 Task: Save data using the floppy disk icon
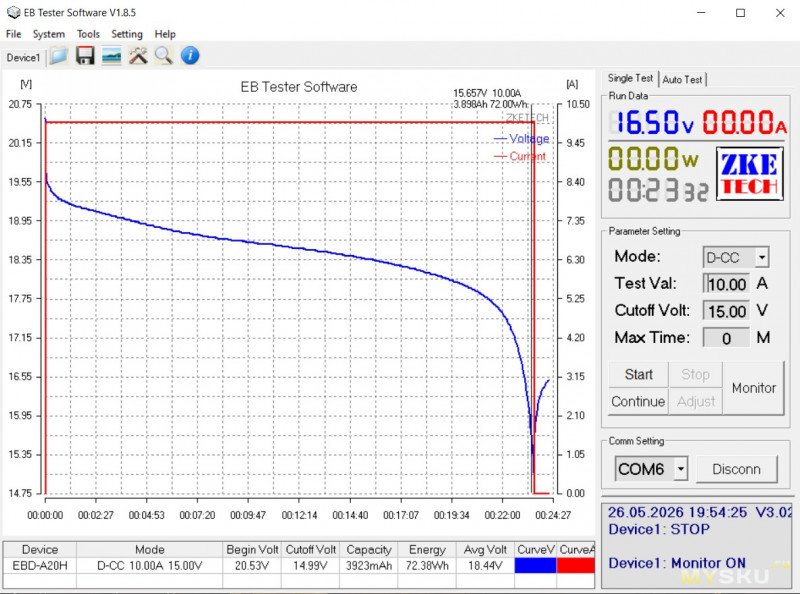[x=85, y=56]
